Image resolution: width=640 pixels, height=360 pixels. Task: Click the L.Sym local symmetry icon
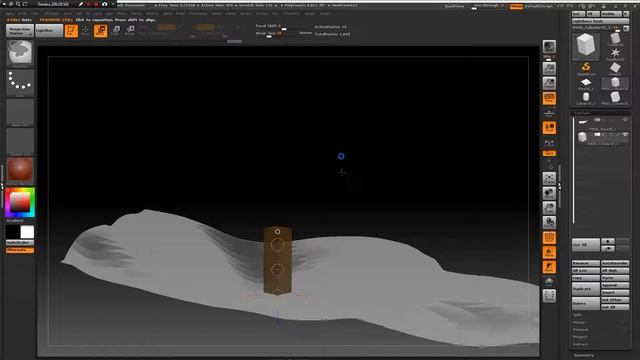(549, 142)
